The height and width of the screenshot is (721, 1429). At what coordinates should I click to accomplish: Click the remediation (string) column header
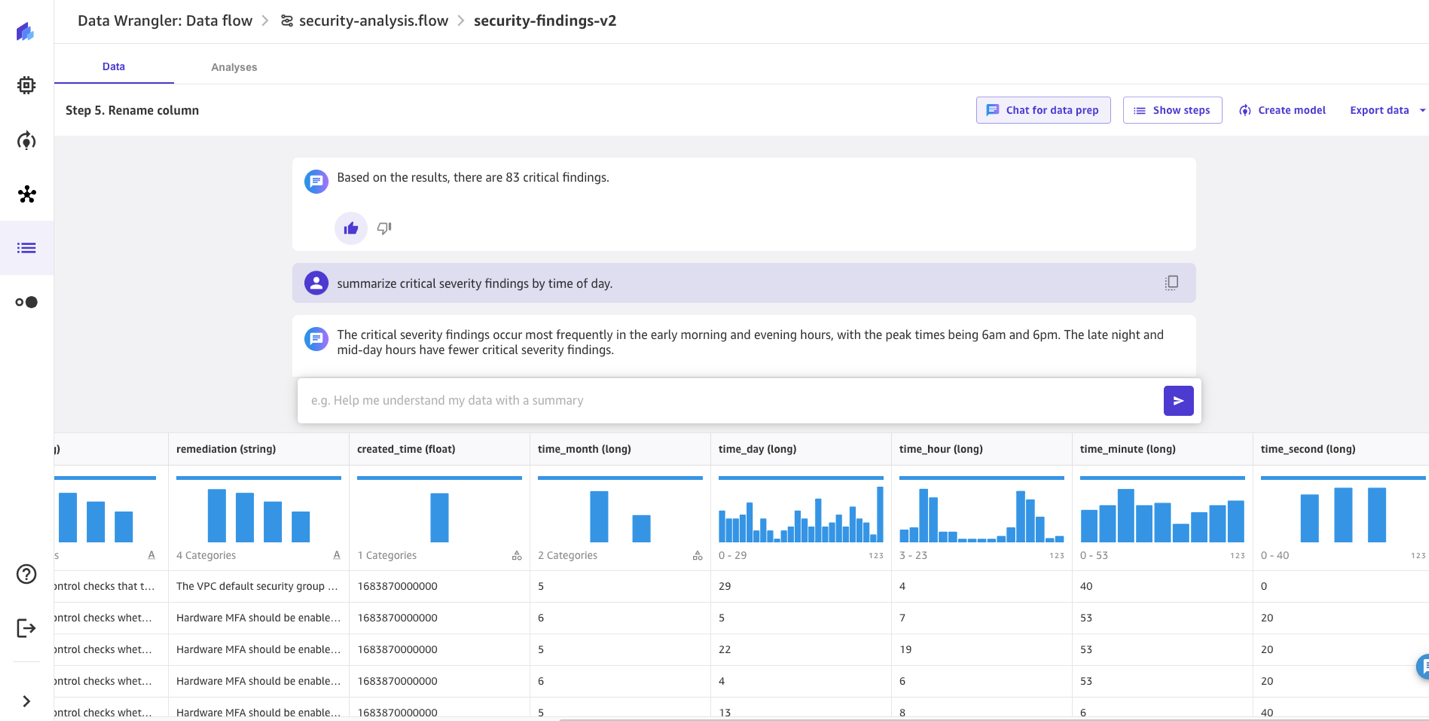pos(259,449)
